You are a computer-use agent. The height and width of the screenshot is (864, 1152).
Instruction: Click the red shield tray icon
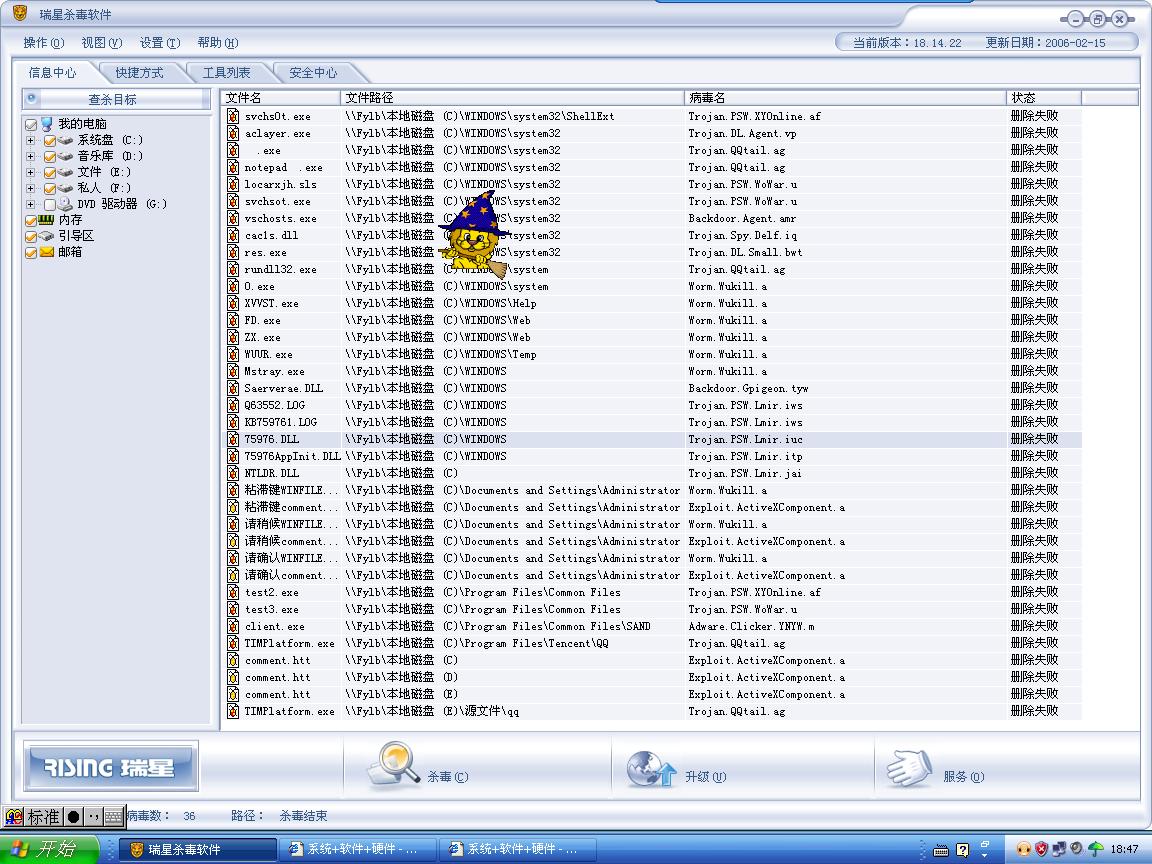1041,849
